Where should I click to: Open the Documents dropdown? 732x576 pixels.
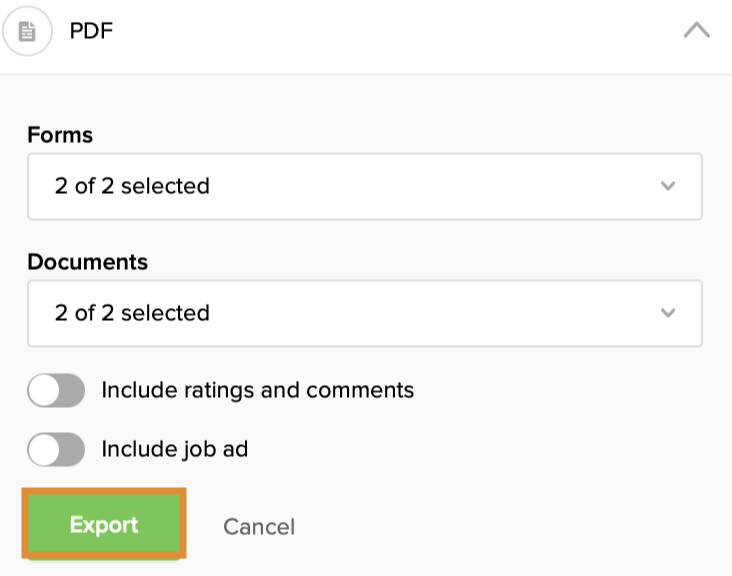[364, 313]
